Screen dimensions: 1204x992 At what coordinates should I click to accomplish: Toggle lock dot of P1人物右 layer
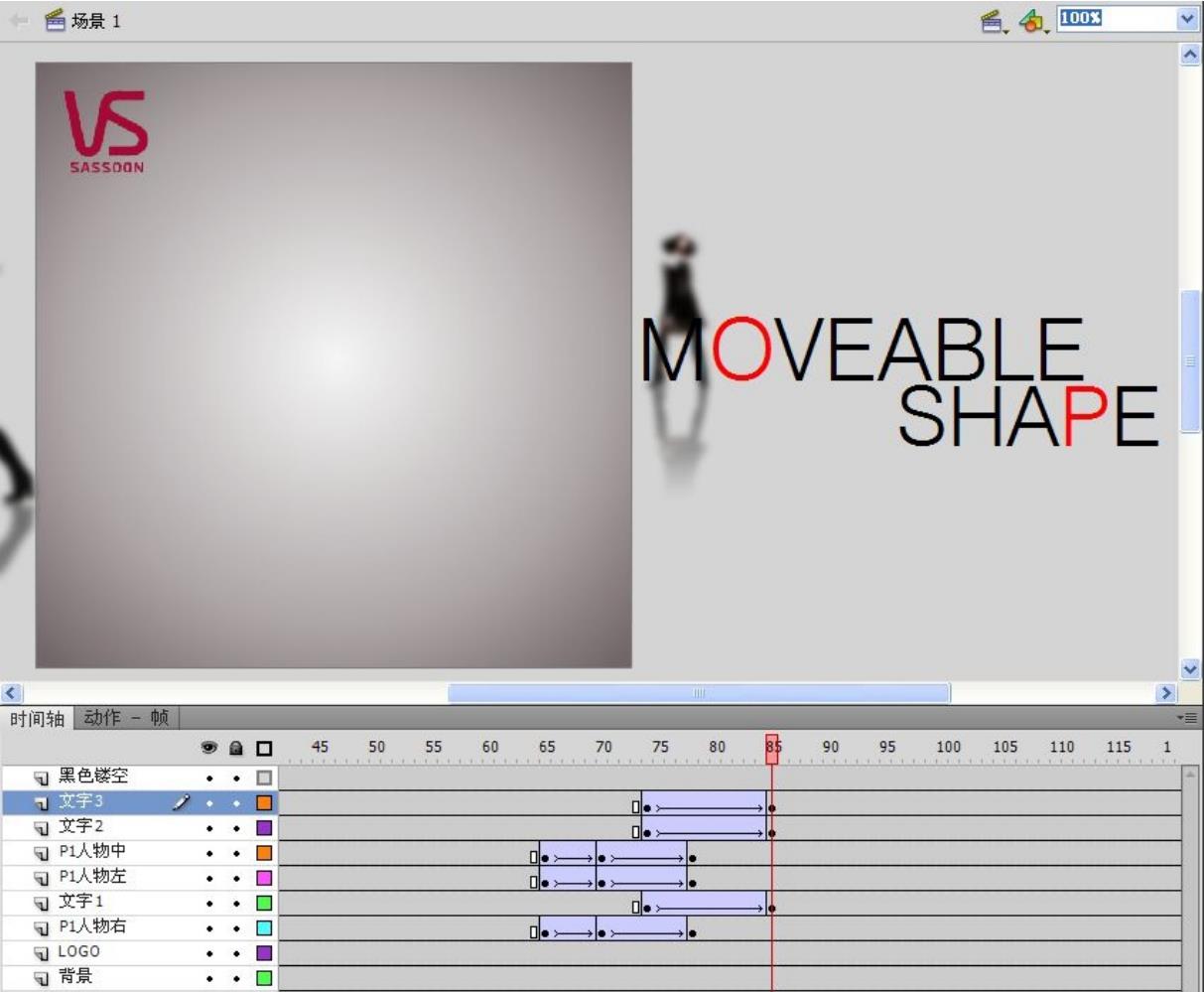tap(236, 928)
